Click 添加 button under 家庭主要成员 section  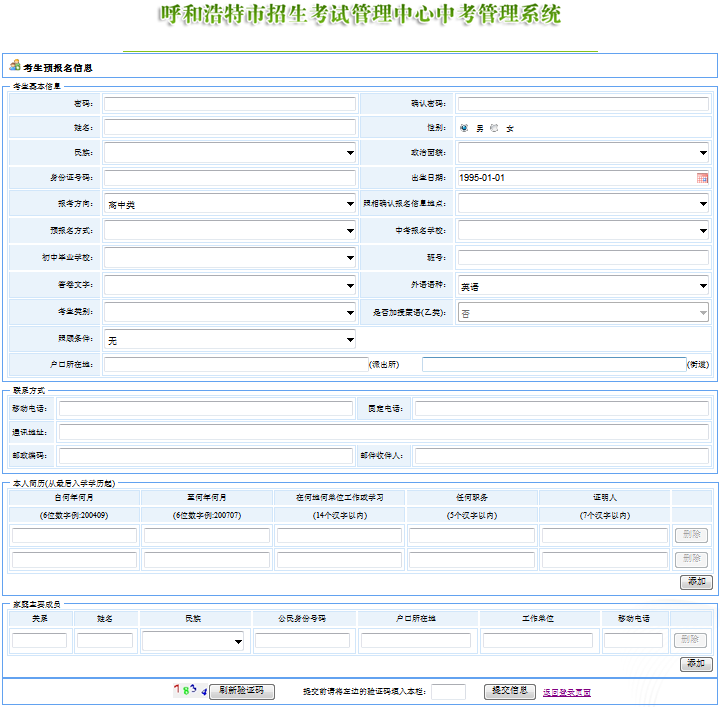pos(696,664)
